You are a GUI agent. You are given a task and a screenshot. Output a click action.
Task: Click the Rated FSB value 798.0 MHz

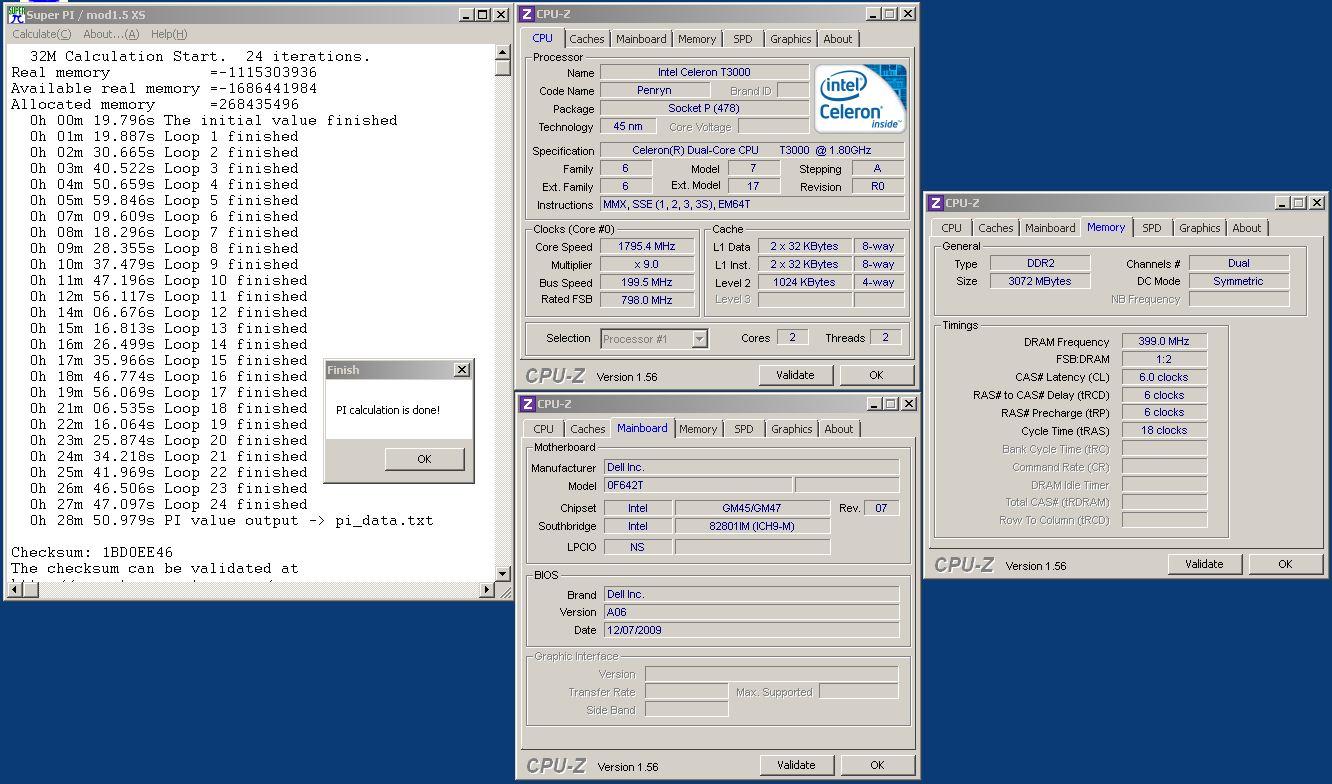click(646, 300)
